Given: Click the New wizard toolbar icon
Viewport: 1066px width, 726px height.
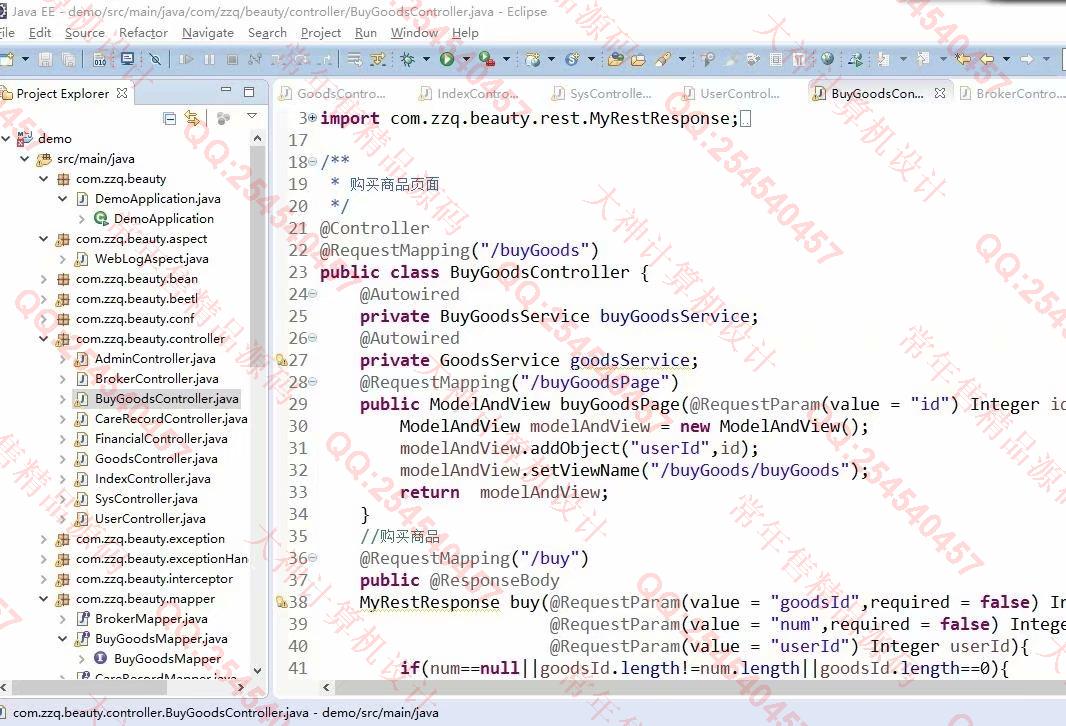Looking at the screenshot, I should click(7, 60).
